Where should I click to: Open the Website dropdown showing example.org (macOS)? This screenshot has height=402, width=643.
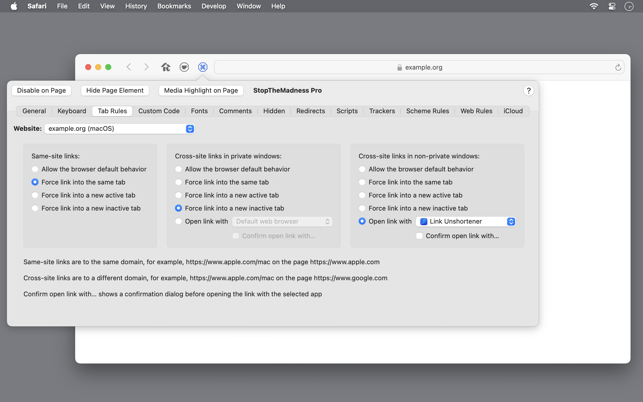pyautogui.click(x=119, y=129)
